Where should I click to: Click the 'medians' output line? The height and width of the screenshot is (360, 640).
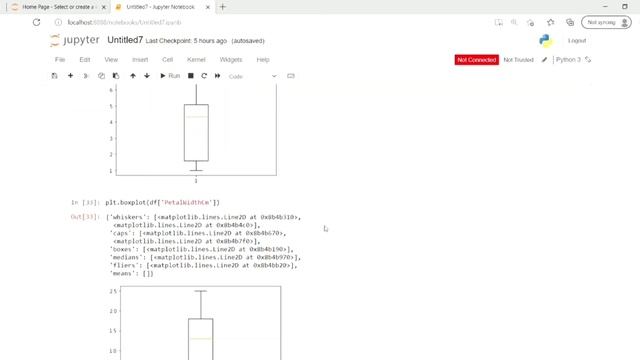205,258
